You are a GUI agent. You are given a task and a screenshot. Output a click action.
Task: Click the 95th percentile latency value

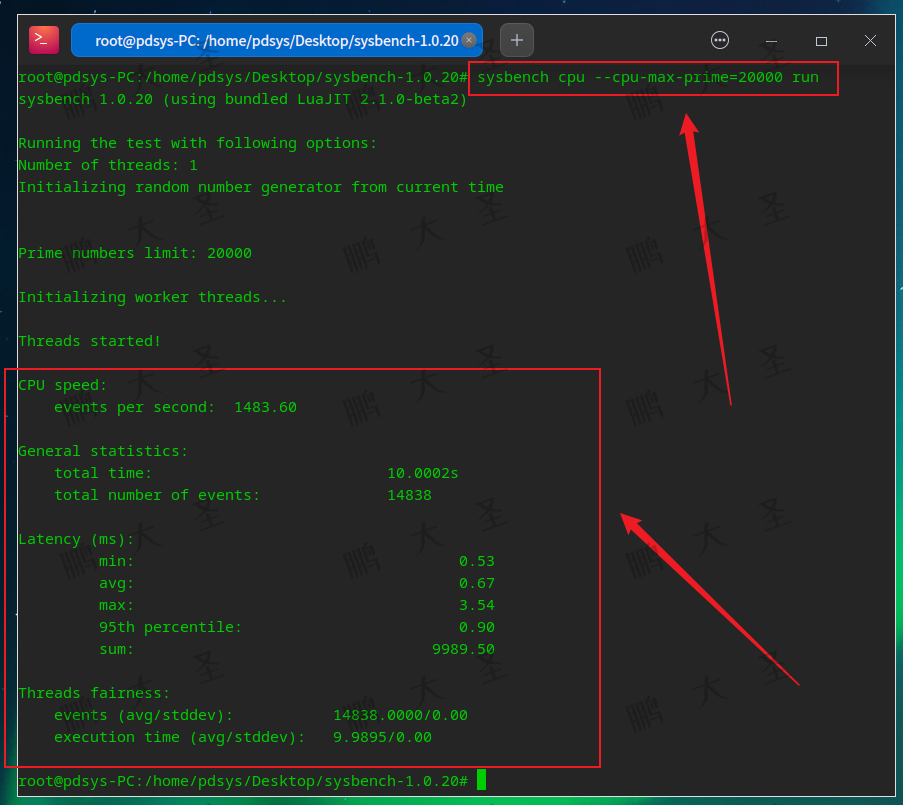tap(478, 627)
